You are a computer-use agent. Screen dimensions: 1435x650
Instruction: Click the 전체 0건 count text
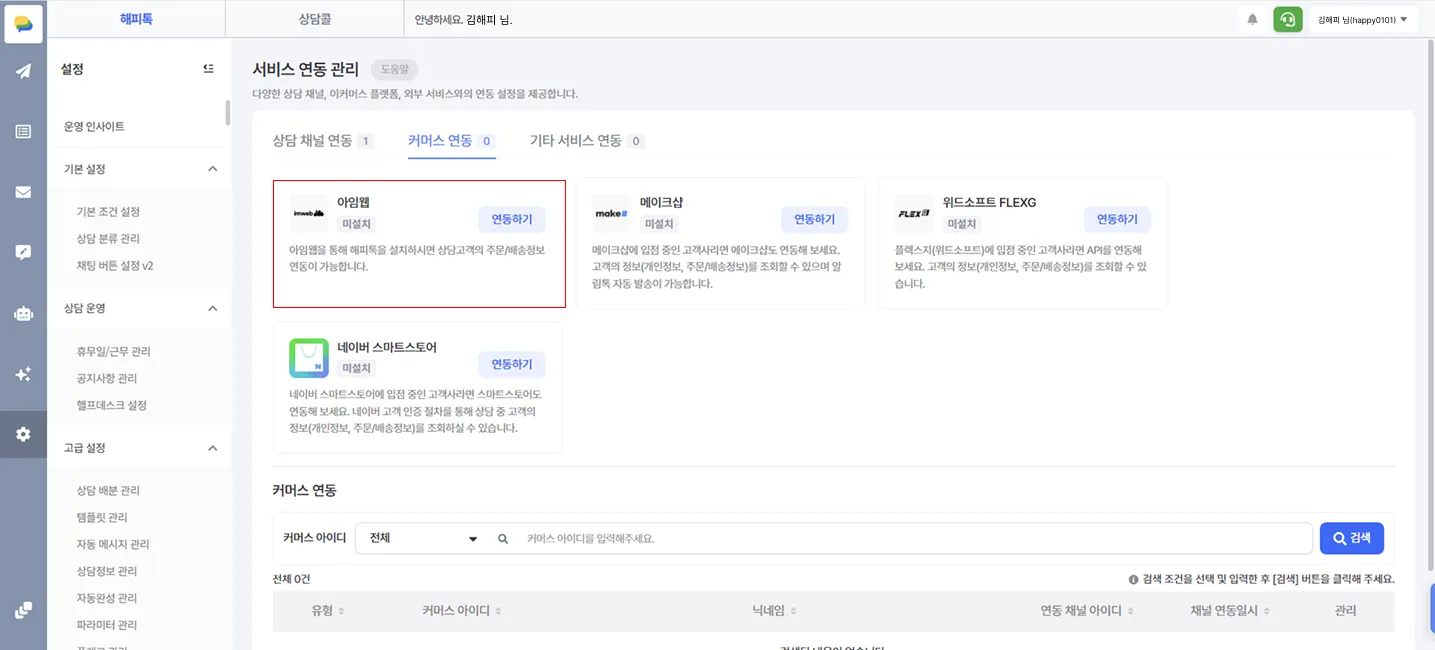pos(292,579)
